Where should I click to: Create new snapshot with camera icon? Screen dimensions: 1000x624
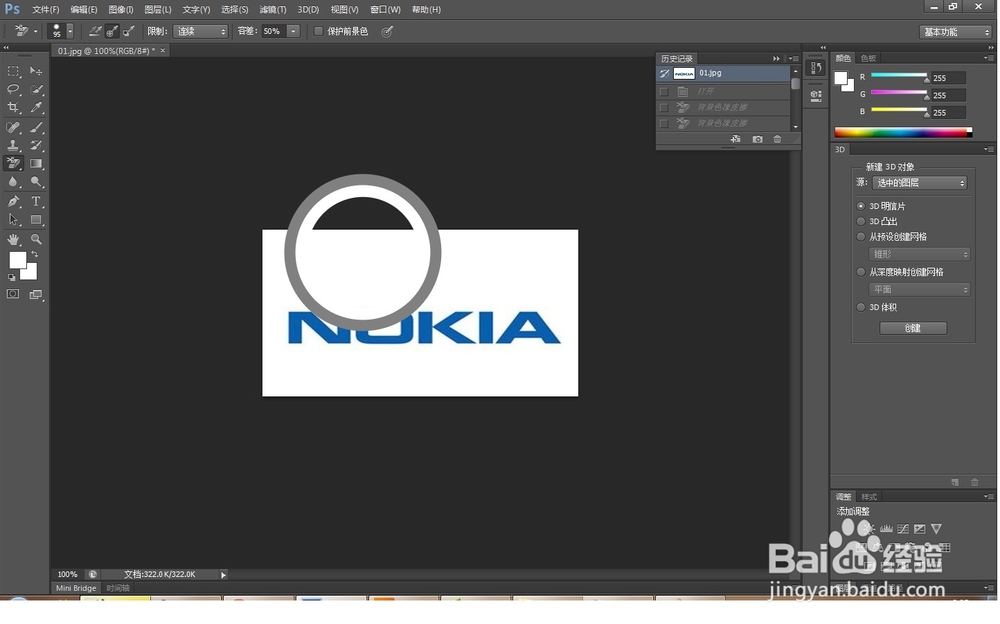757,139
